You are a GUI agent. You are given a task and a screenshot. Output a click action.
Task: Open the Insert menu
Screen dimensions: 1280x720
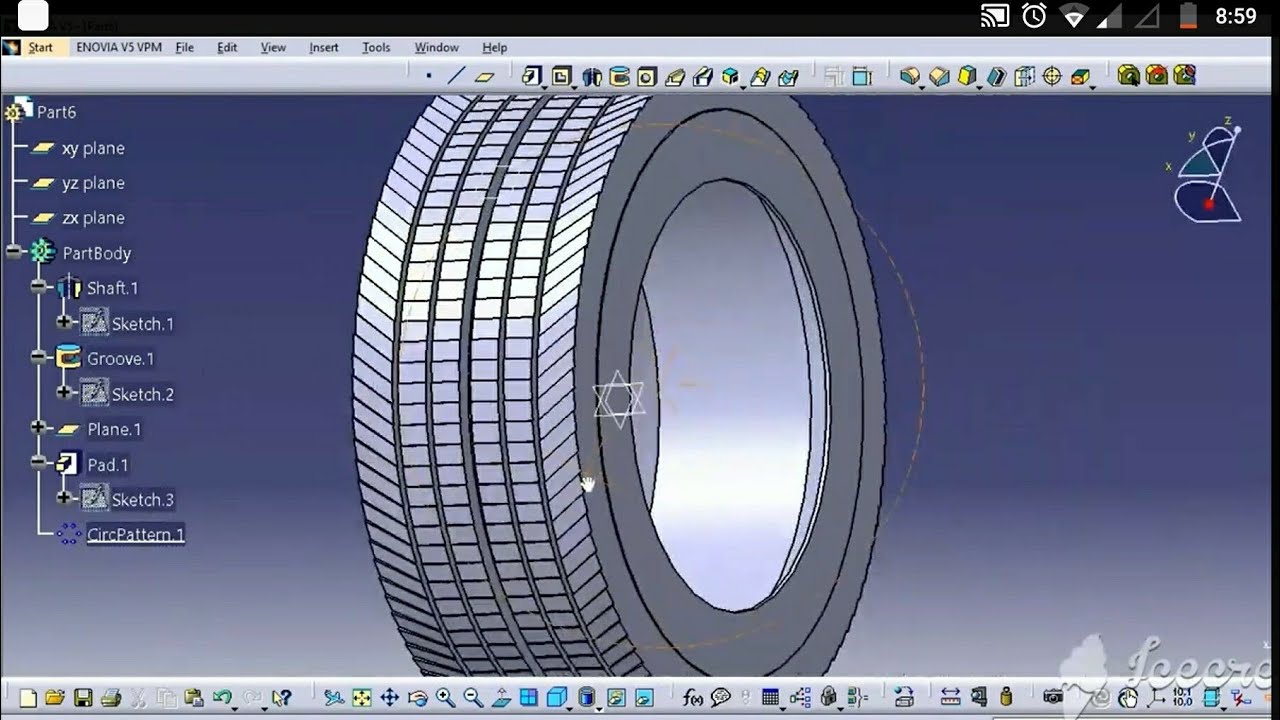324,47
